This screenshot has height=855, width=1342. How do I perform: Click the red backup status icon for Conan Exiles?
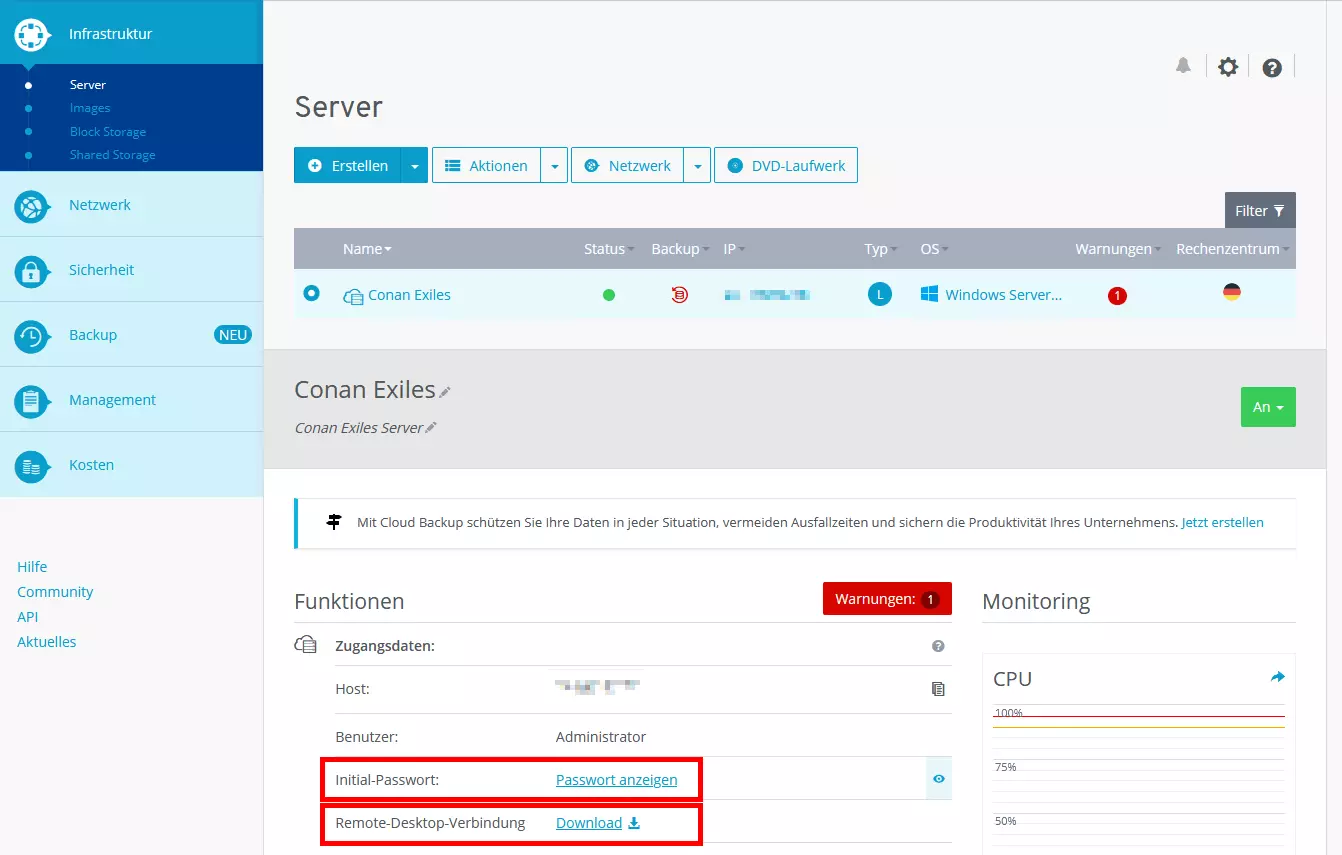[680, 295]
